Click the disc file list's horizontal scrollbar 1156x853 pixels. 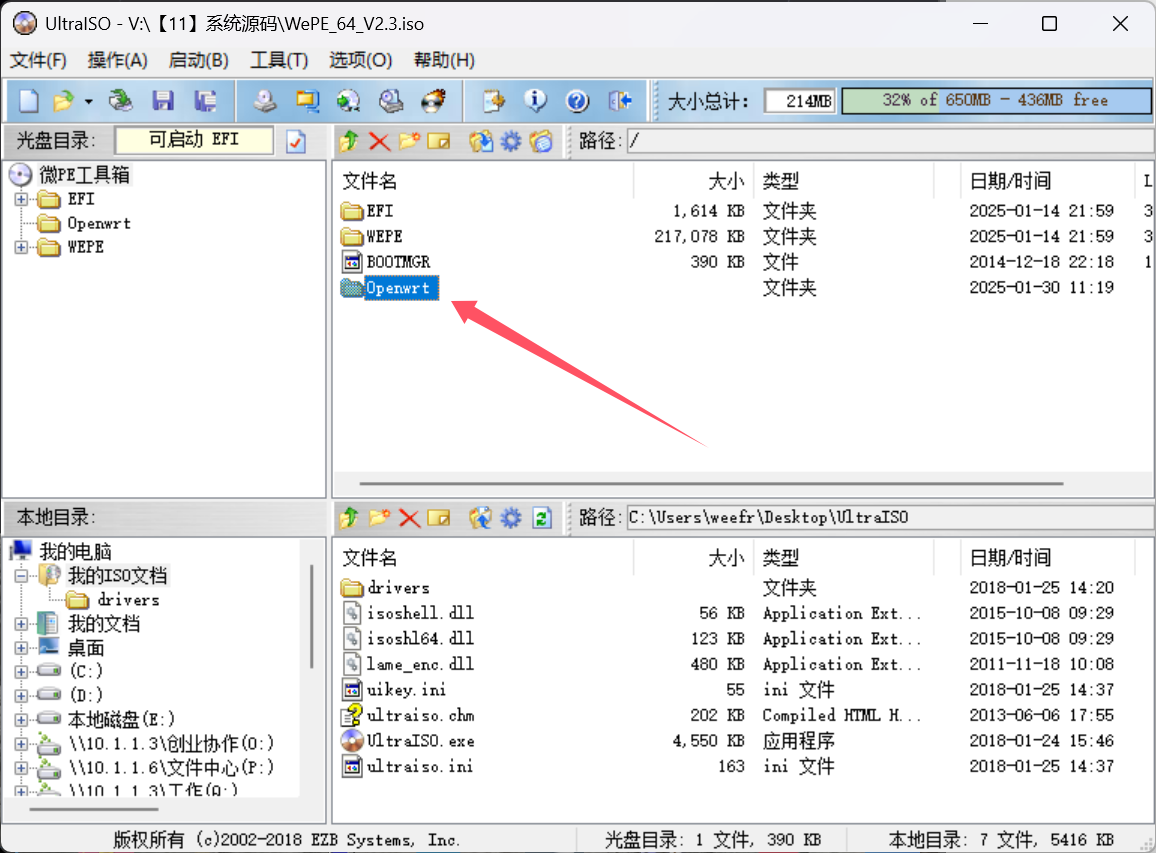coord(711,484)
